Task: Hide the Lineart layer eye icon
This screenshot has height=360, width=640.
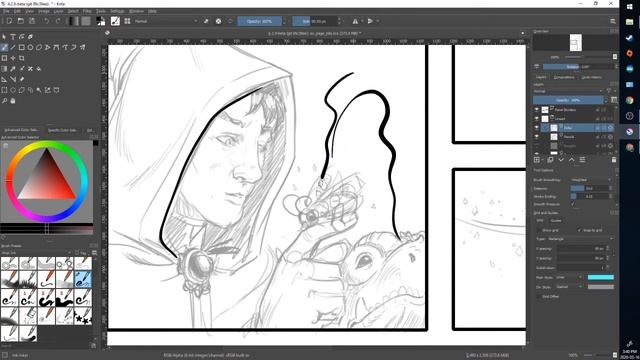Action: coord(537,118)
